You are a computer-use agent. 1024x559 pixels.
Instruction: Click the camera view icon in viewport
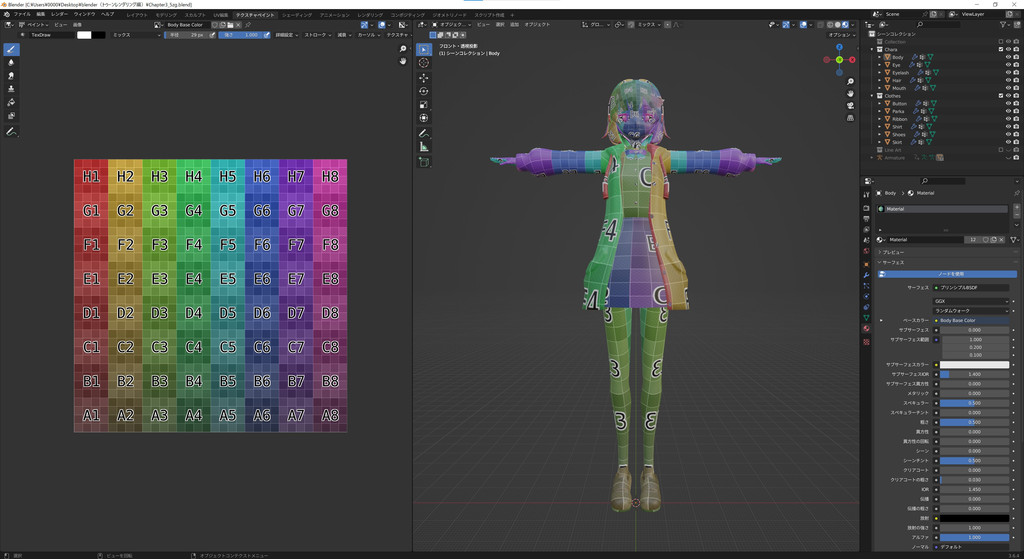pos(850,105)
